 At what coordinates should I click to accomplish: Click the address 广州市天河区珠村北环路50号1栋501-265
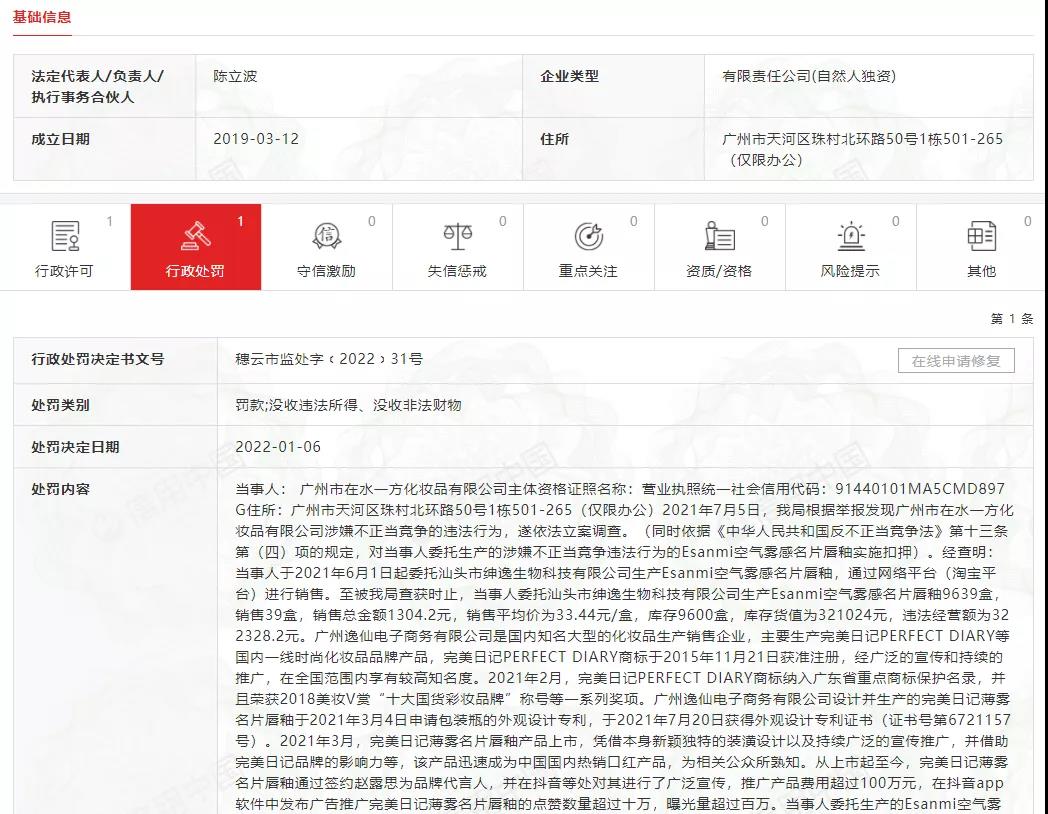(x=862, y=139)
